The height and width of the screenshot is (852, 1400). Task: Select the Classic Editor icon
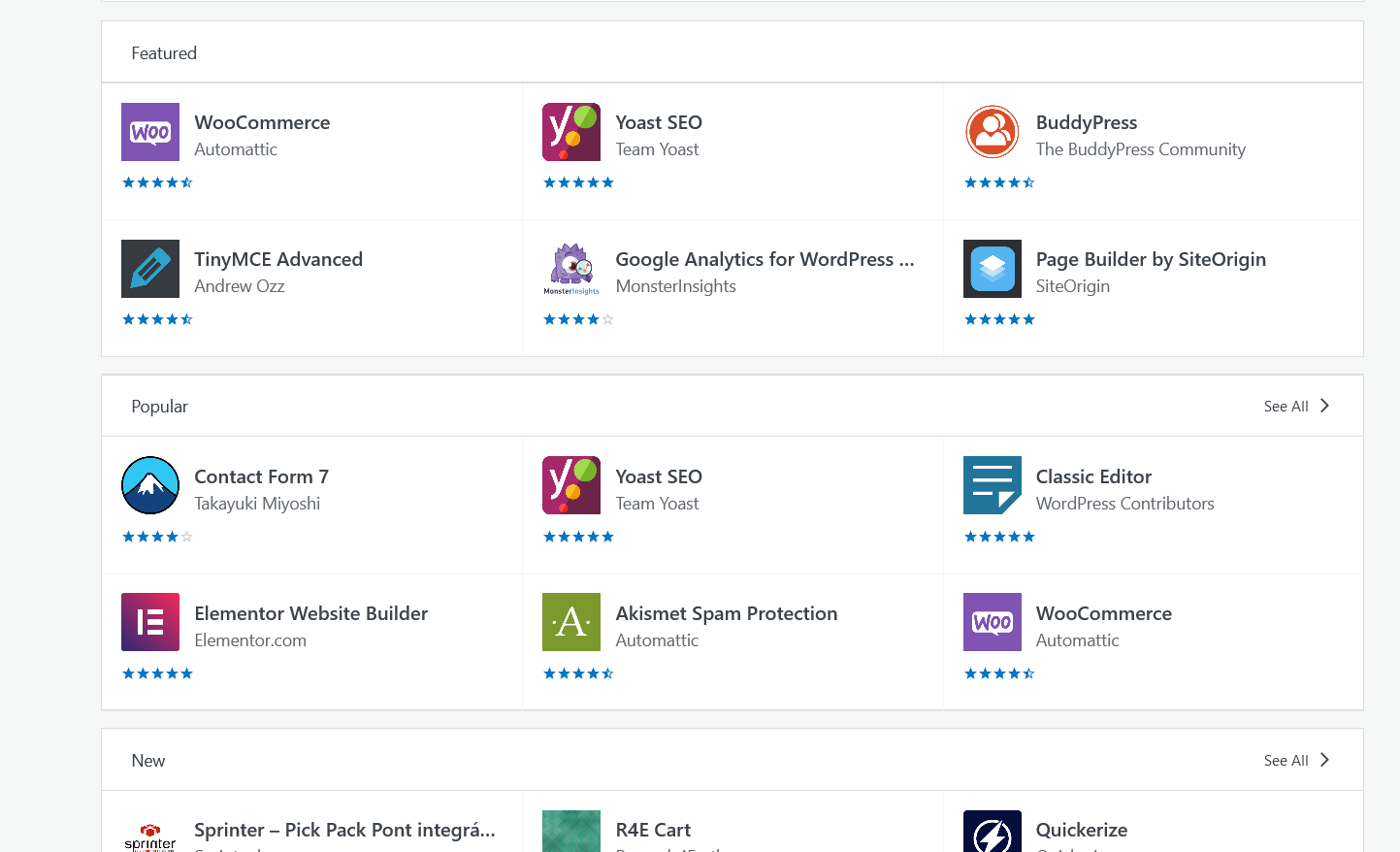(993, 485)
